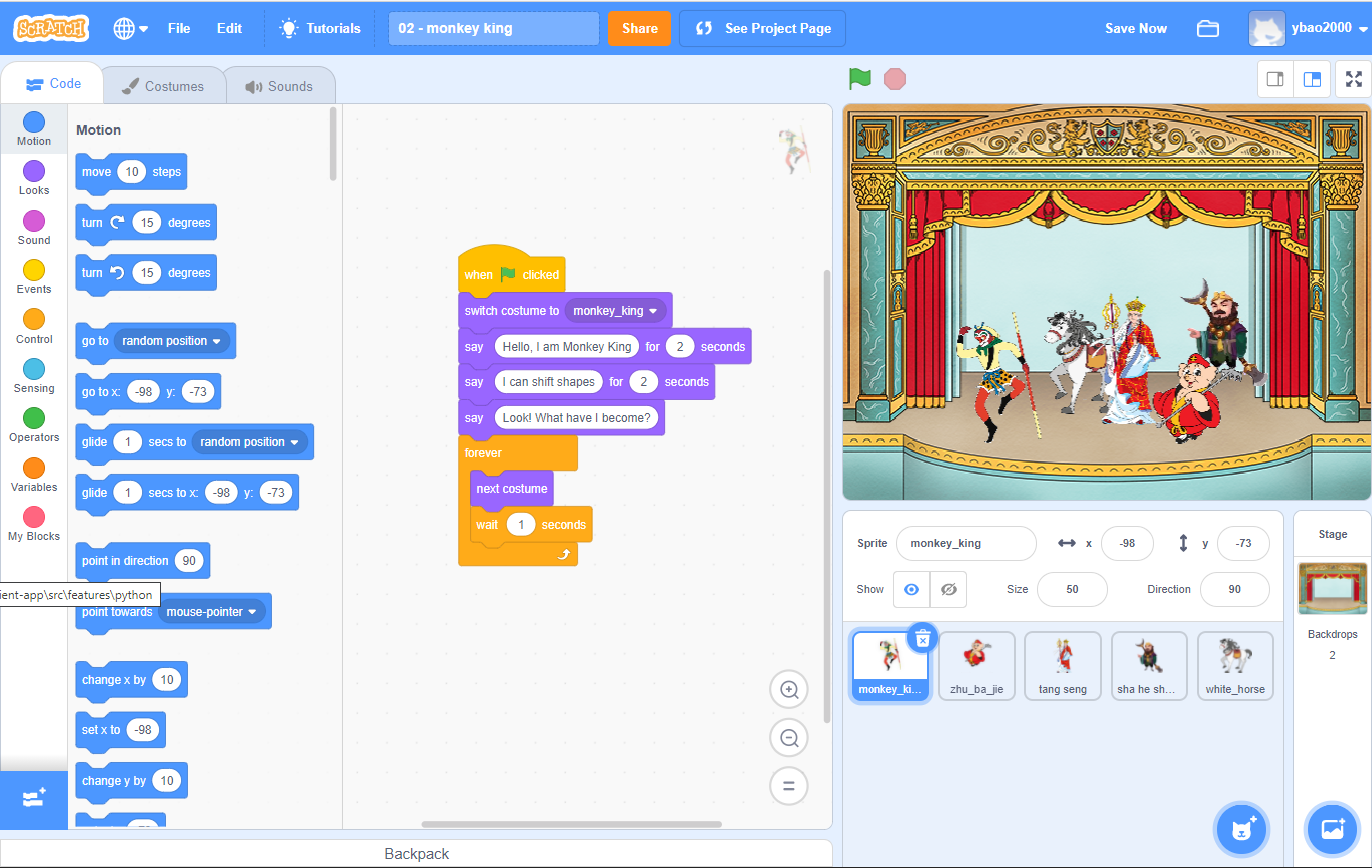Viewport: 1372px width, 868px height.
Task: Switch to the Costumes tab
Action: click(x=163, y=86)
